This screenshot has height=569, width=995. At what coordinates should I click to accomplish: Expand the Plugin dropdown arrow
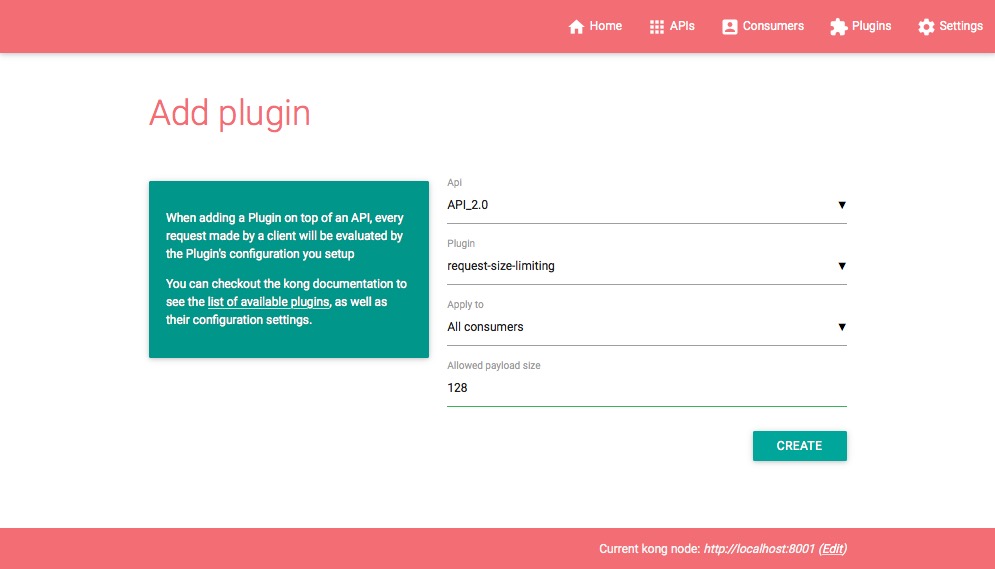[x=841, y=266]
